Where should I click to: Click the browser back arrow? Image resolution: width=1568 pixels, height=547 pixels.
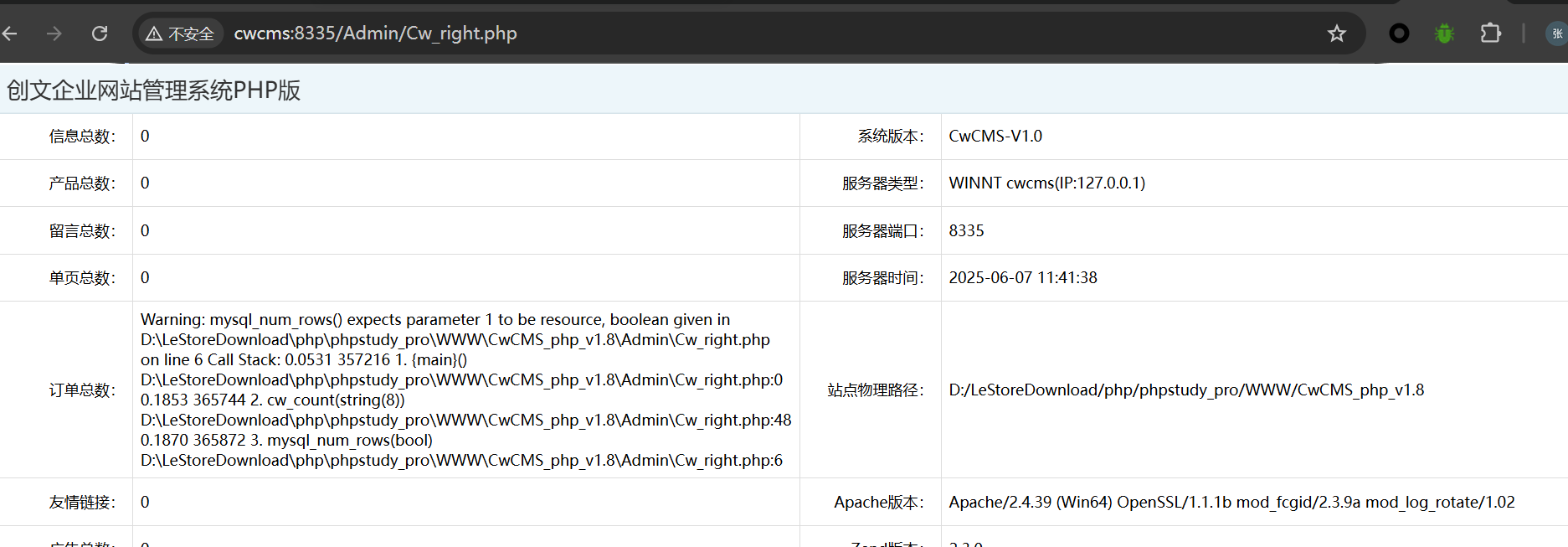pos(11,34)
